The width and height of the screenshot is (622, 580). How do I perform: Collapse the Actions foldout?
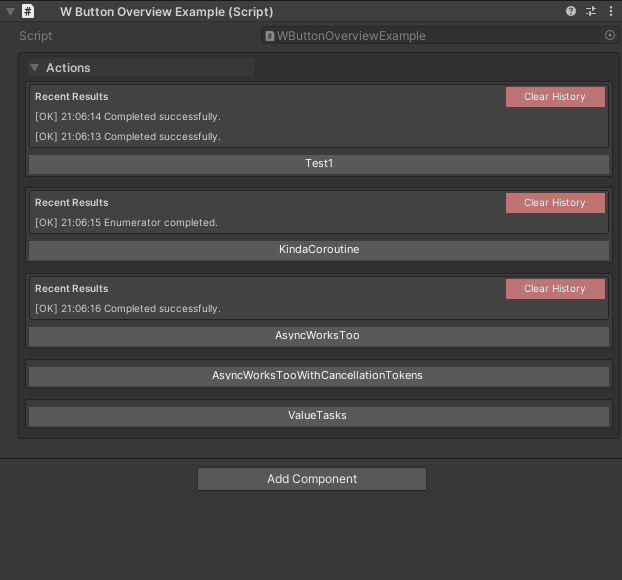(x=35, y=68)
